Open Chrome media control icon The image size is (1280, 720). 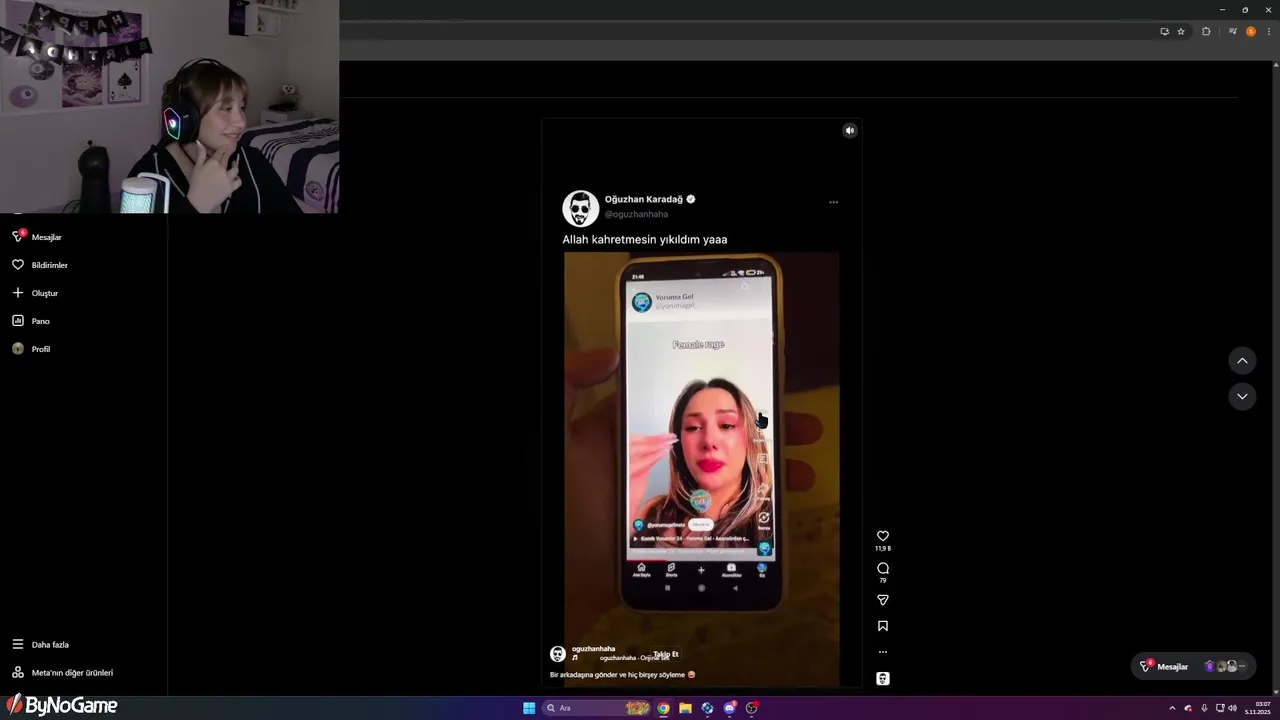coord(1231,32)
